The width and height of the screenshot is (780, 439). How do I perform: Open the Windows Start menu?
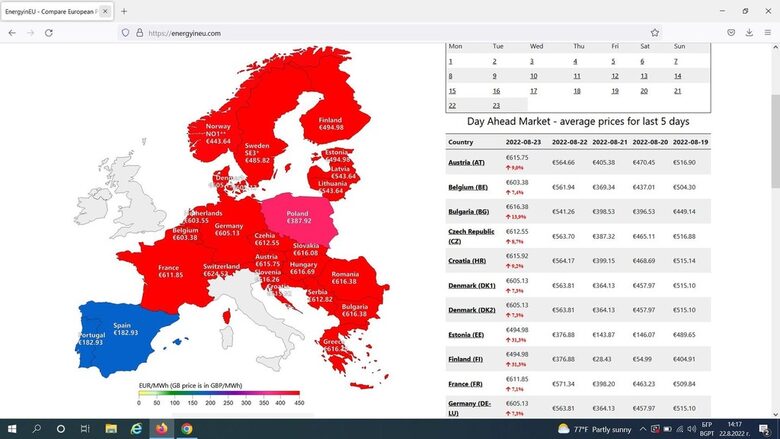(11, 429)
